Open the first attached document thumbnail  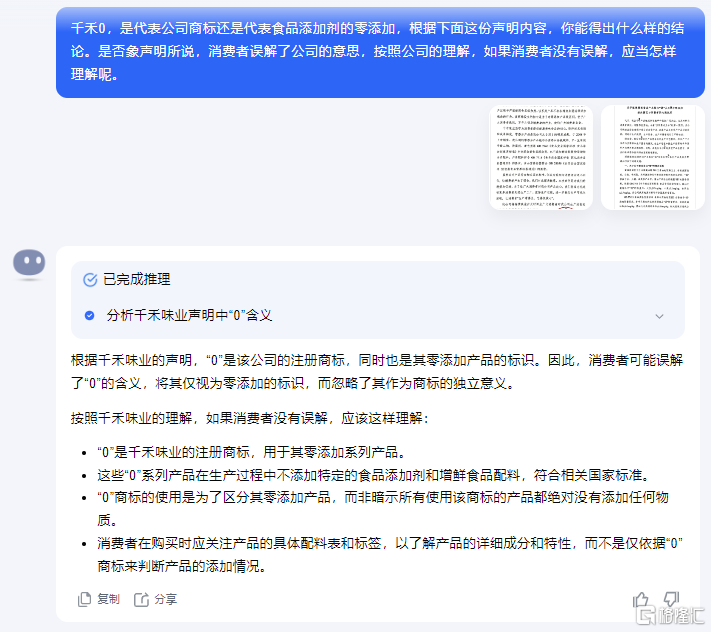(541, 157)
